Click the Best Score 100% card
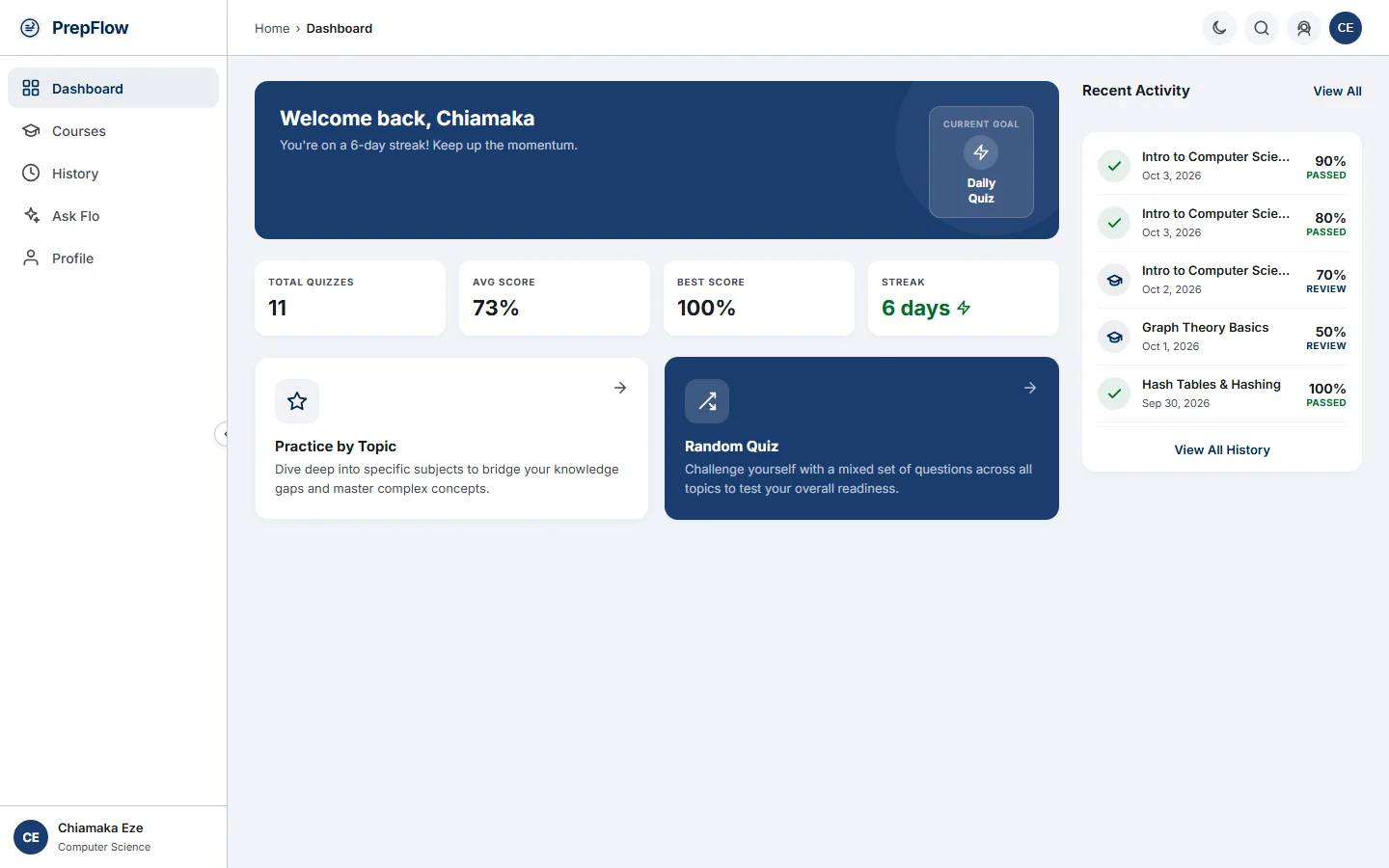The image size is (1389, 868). [x=759, y=298]
